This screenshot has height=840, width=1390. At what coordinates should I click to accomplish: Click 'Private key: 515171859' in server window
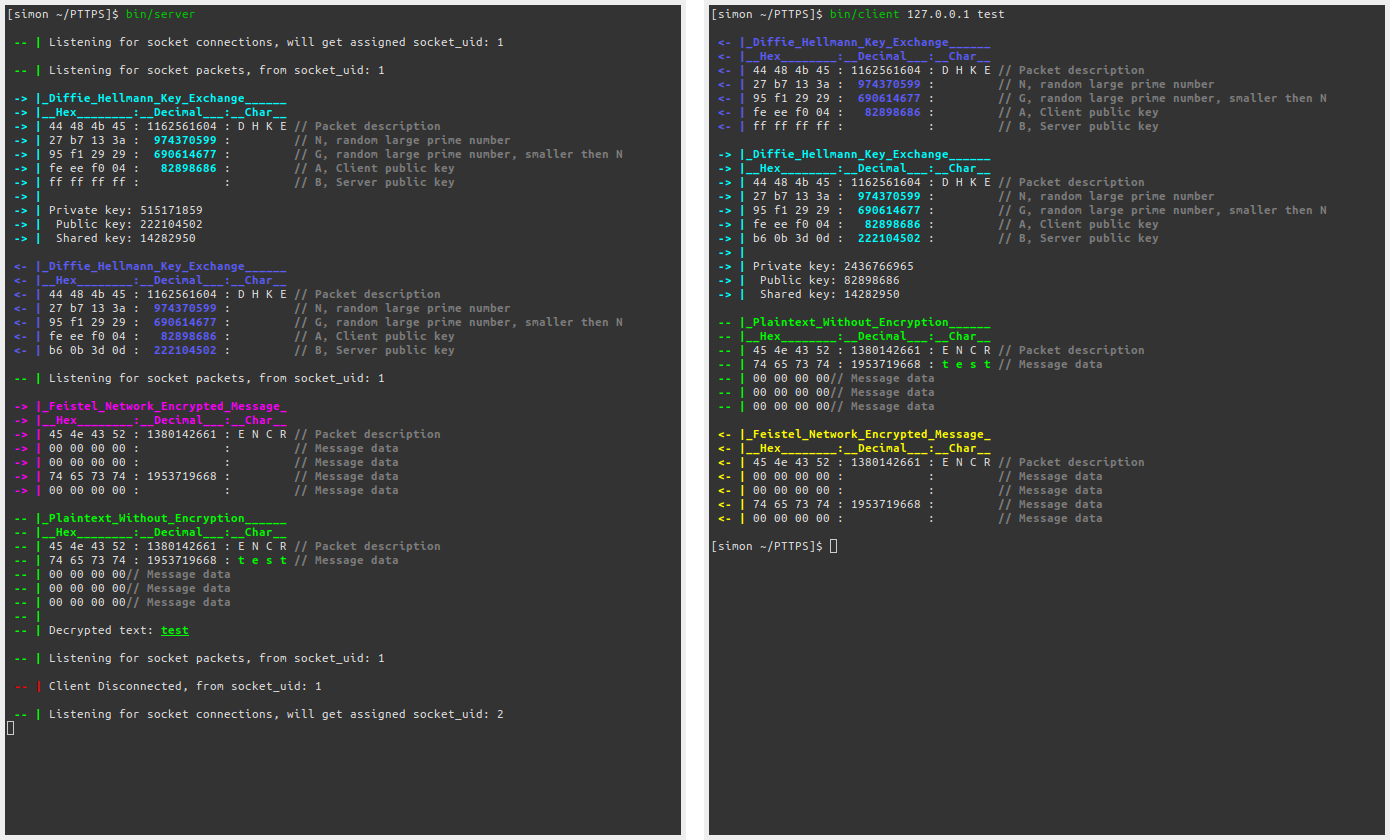125,211
